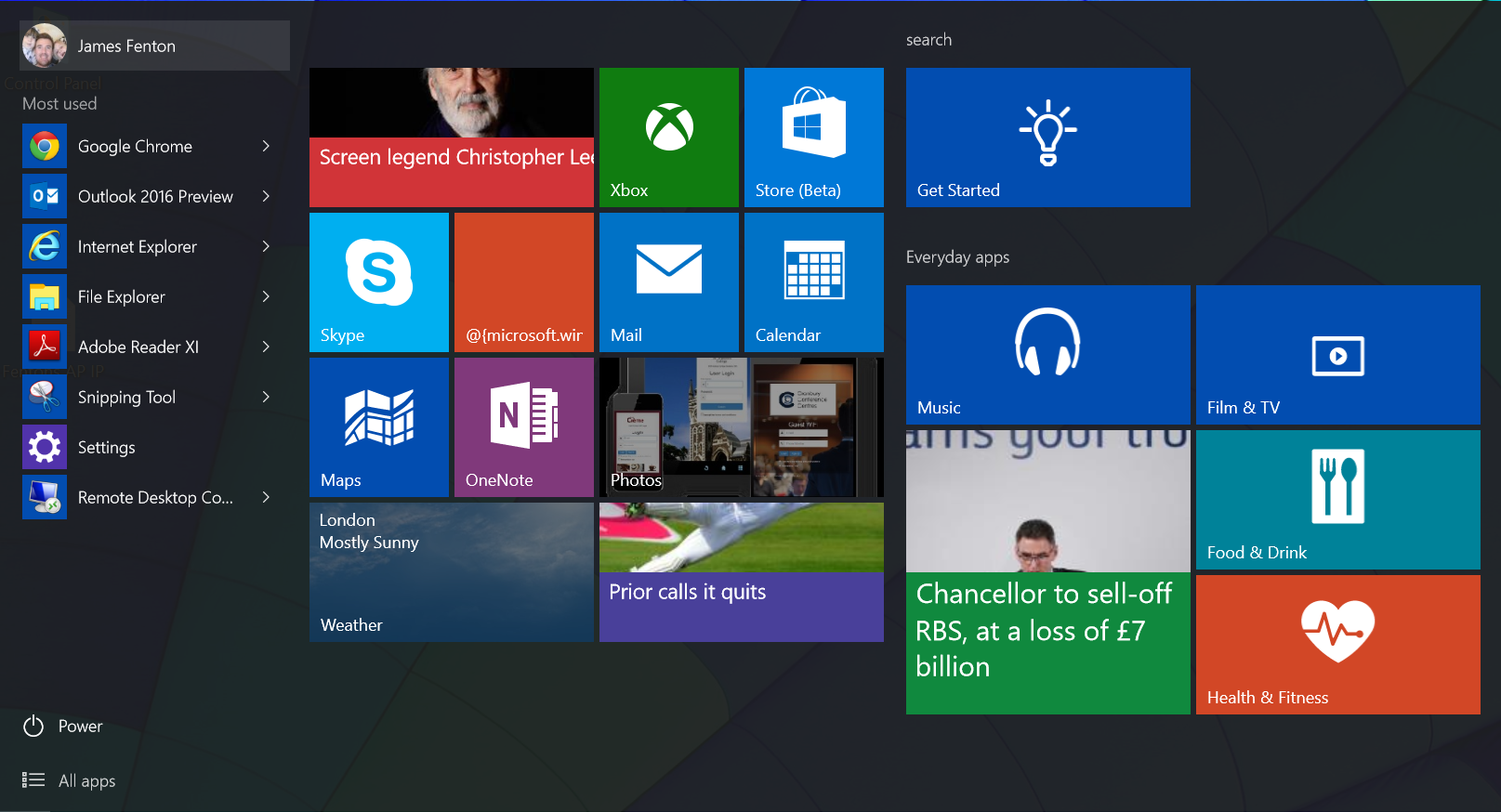Click the 'Google Chrome' label

tap(135, 147)
